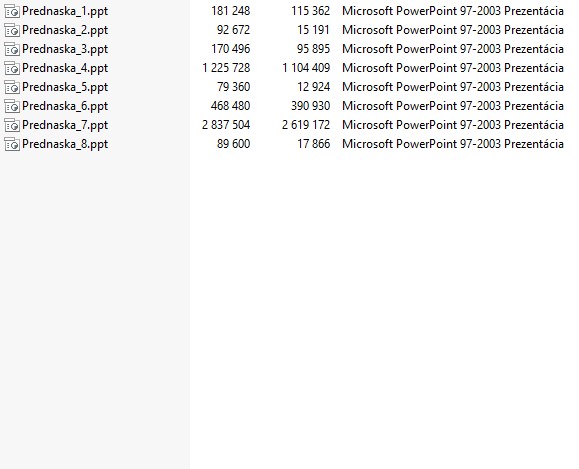Select the Prednaska_4.ppt file name
Viewport: 579px width, 469px height.
tap(65, 68)
